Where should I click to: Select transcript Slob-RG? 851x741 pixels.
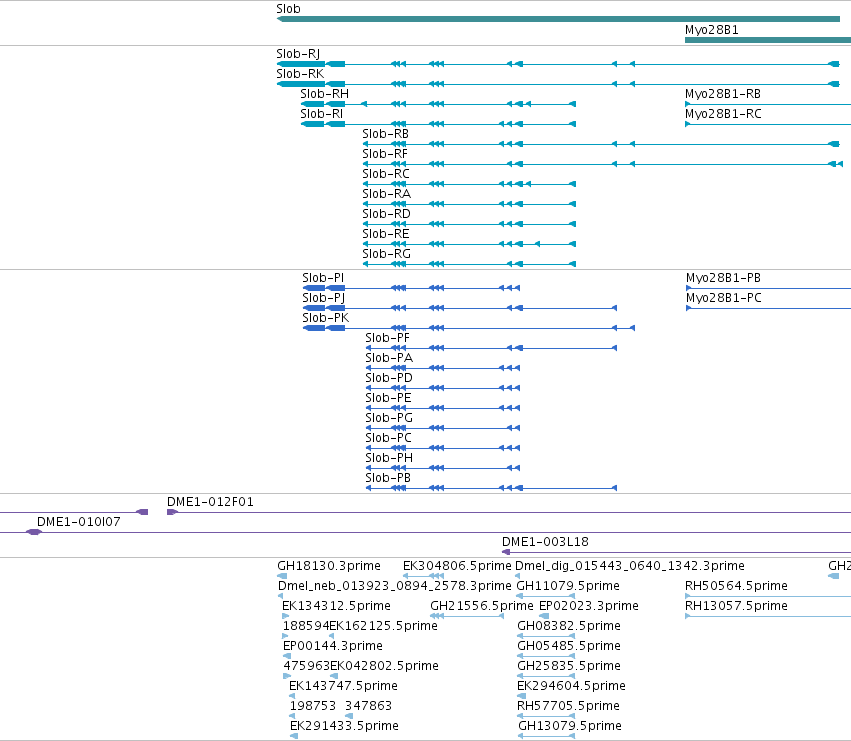point(386,254)
